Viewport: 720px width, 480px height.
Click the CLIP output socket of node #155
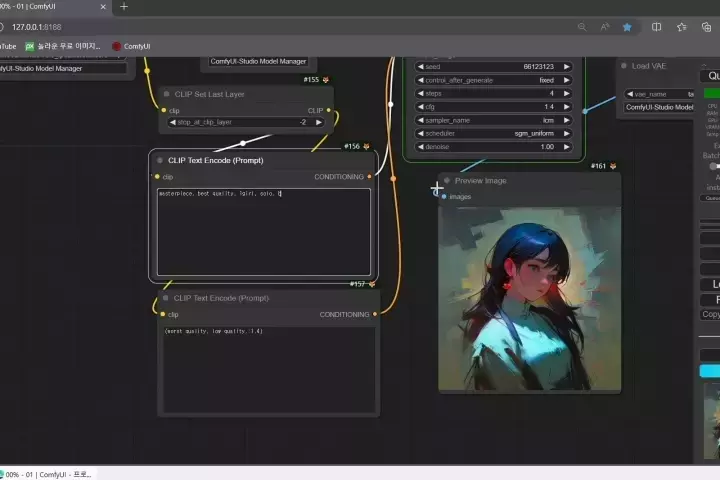pyautogui.click(x=328, y=110)
